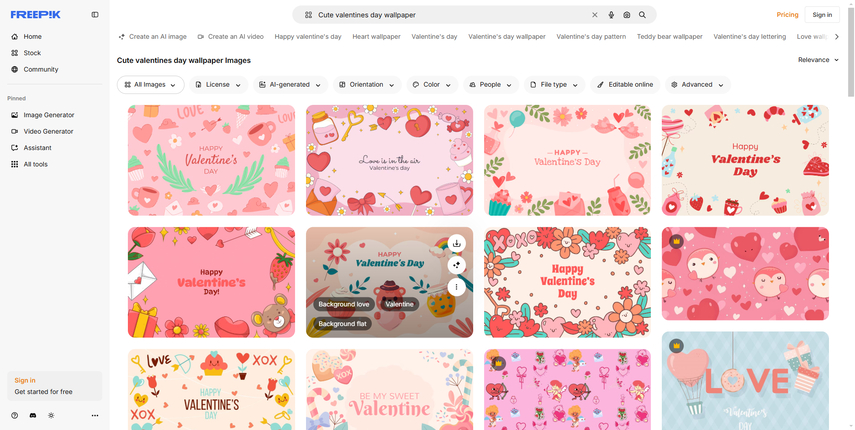Open more options dots on hovered image
This screenshot has height=430, width=855.
pos(456,287)
